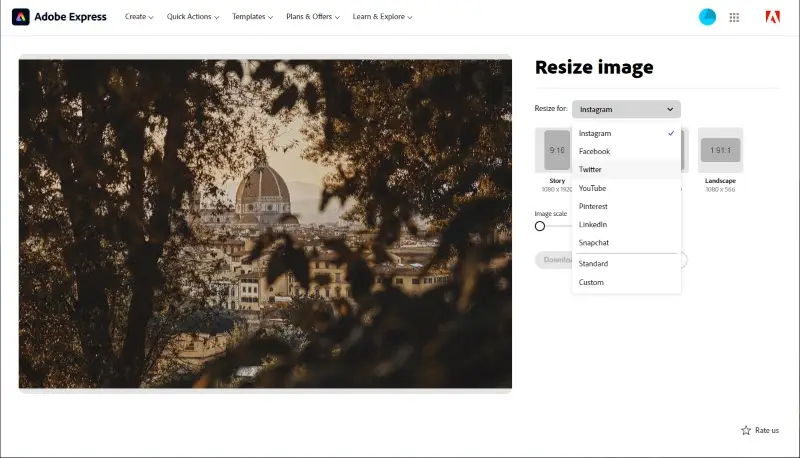Choose LinkedIn resize option

tap(593, 225)
